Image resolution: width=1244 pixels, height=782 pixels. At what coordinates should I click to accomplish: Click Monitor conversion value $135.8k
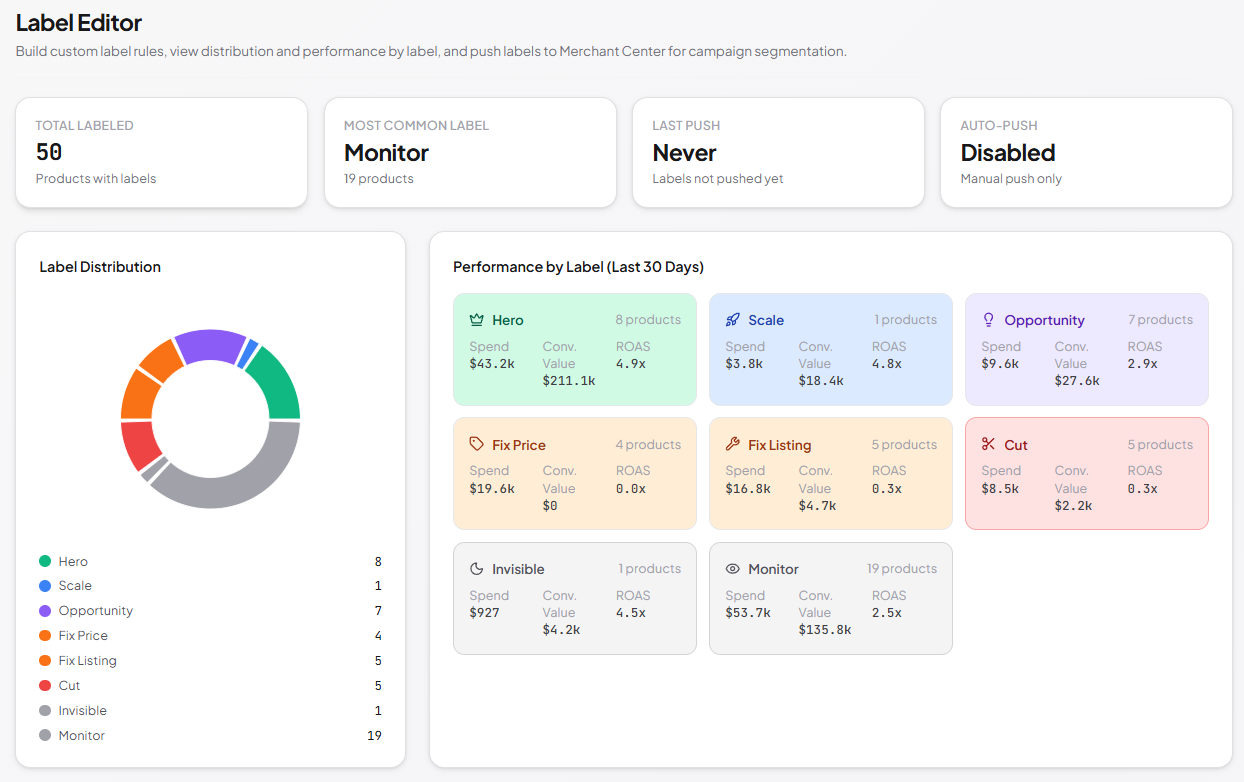coord(825,630)
